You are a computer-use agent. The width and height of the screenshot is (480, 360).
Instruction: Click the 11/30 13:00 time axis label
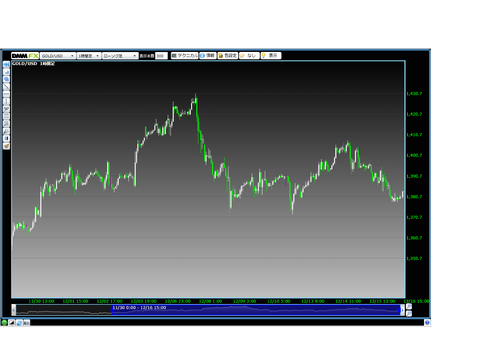[x=41, y=301]
